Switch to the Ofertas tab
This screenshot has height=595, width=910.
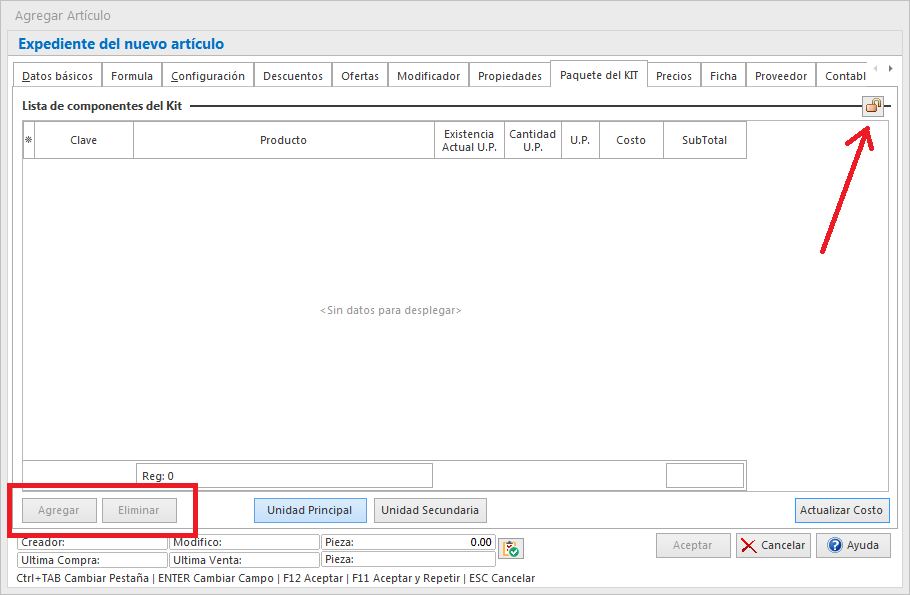(x=360, y=76)
